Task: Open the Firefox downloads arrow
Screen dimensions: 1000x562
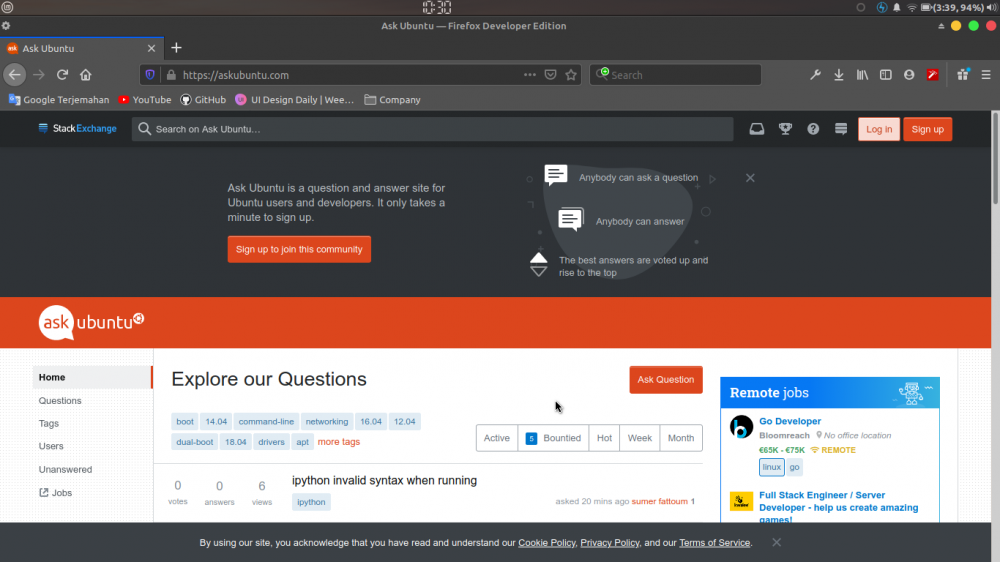Action: pyautogui.click(x=839, y=75)
